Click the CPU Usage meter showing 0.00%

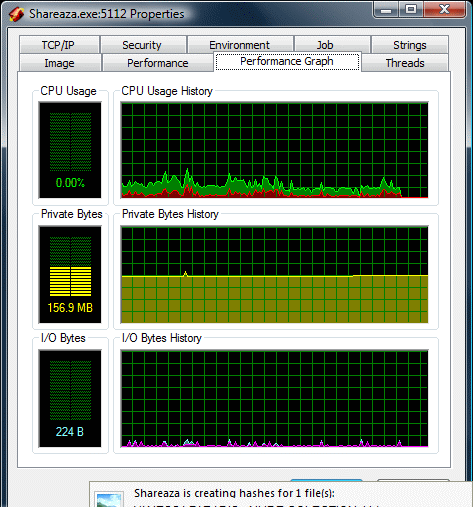[x=70, y=150]
